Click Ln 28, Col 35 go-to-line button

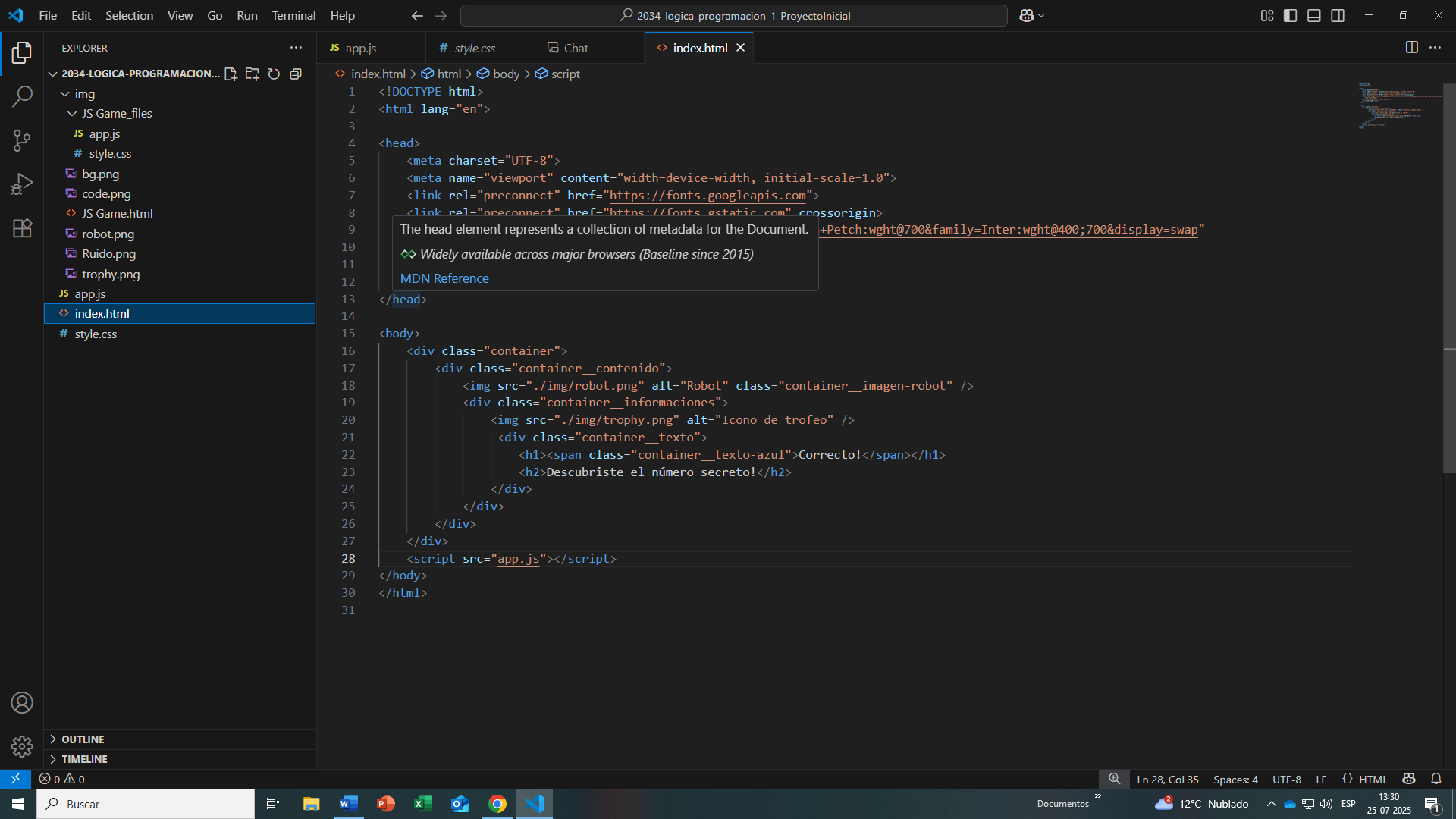[x=1168, y=779]
